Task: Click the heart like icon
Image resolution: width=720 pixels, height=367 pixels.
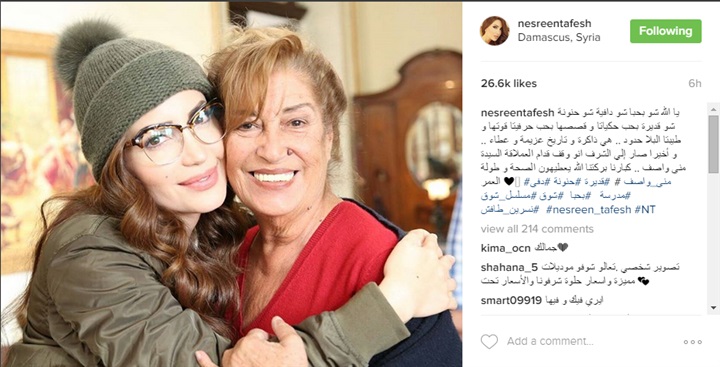Action: tap(489, 341)
